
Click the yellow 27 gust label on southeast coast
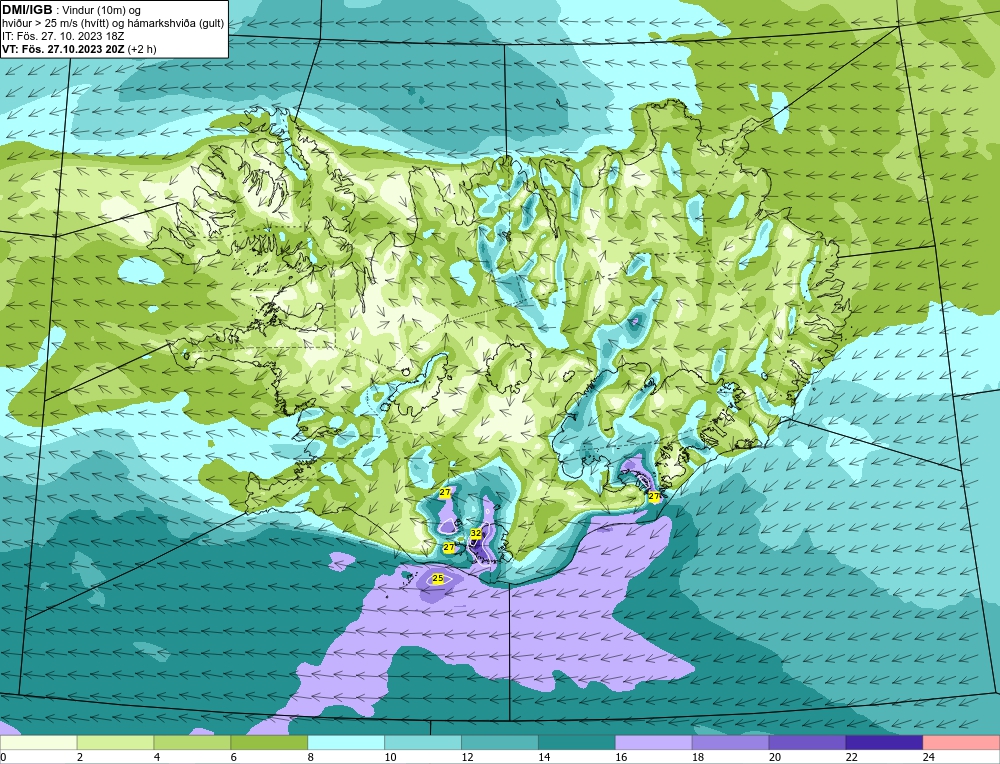pyautogui.click(x=654, y=496)
